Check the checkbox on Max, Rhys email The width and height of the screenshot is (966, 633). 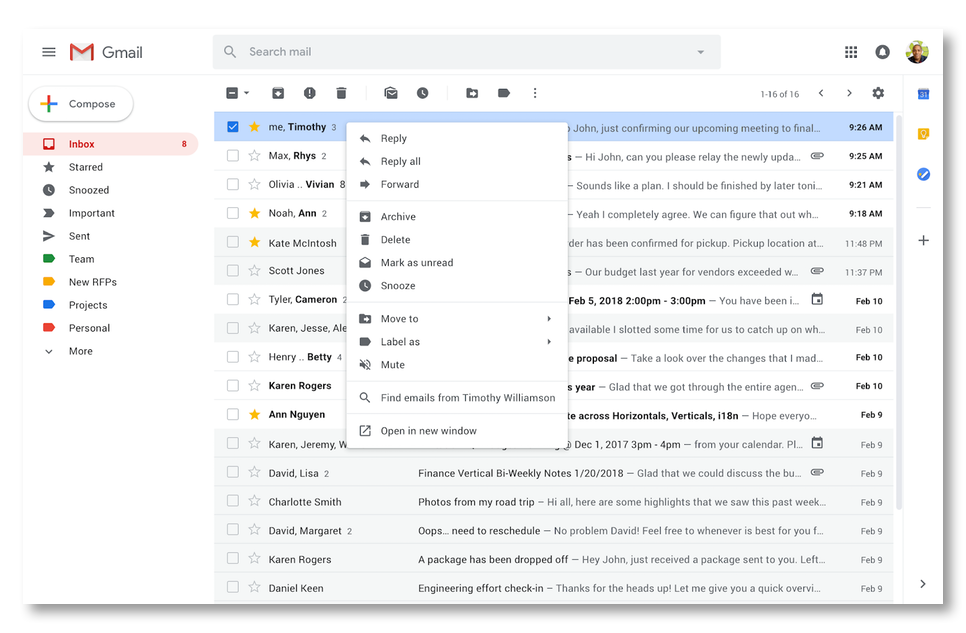(x=233, y=156)
